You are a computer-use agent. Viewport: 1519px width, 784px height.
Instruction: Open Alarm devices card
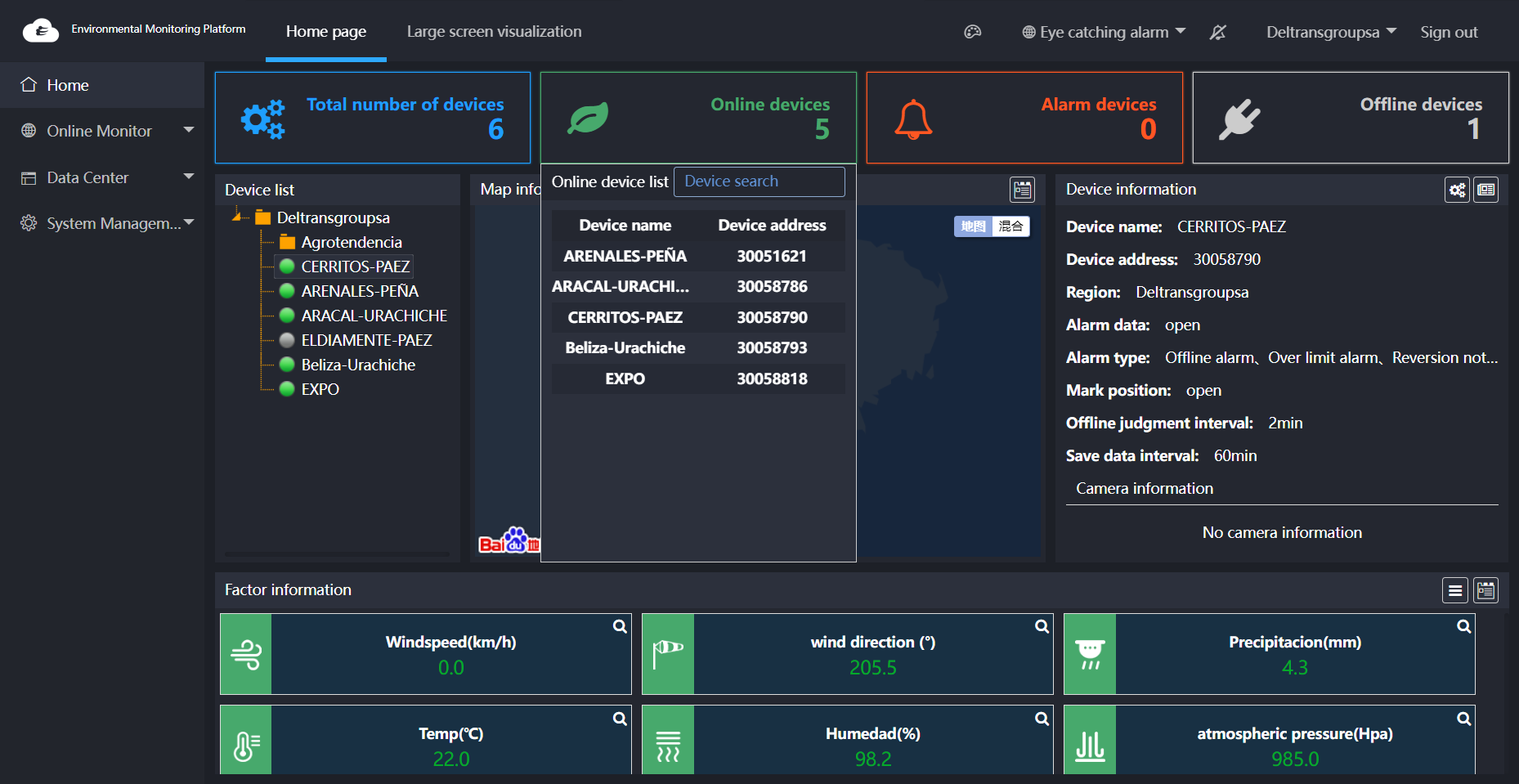pyautogui.click(x=1024, y=118)
